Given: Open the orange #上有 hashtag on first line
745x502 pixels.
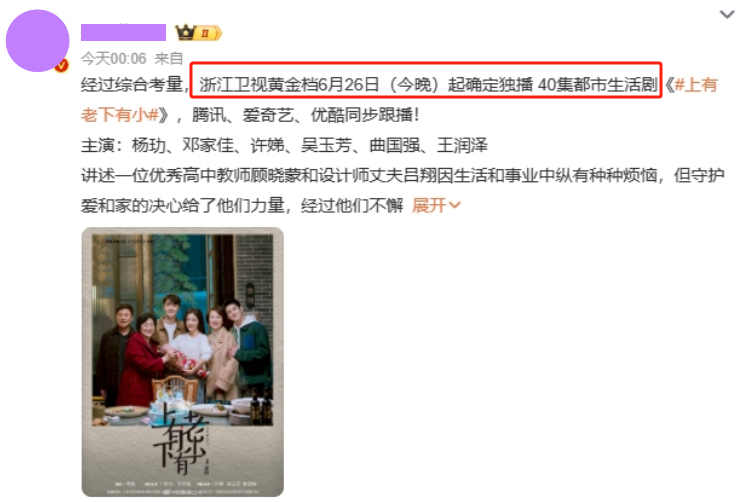Looking at the screenshot, I should (696, 85).
